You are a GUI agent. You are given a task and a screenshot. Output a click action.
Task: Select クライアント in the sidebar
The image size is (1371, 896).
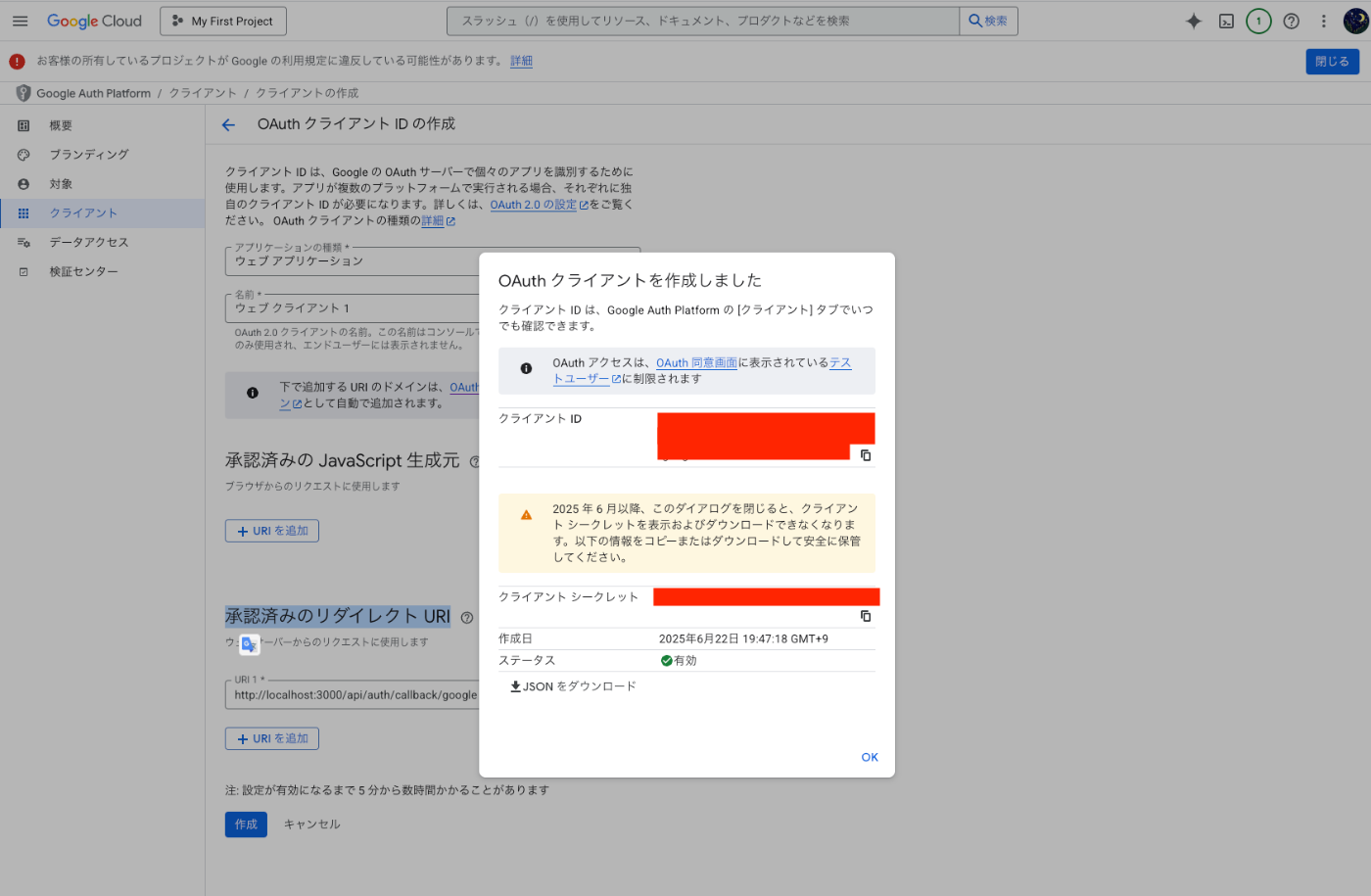[103, 213]
